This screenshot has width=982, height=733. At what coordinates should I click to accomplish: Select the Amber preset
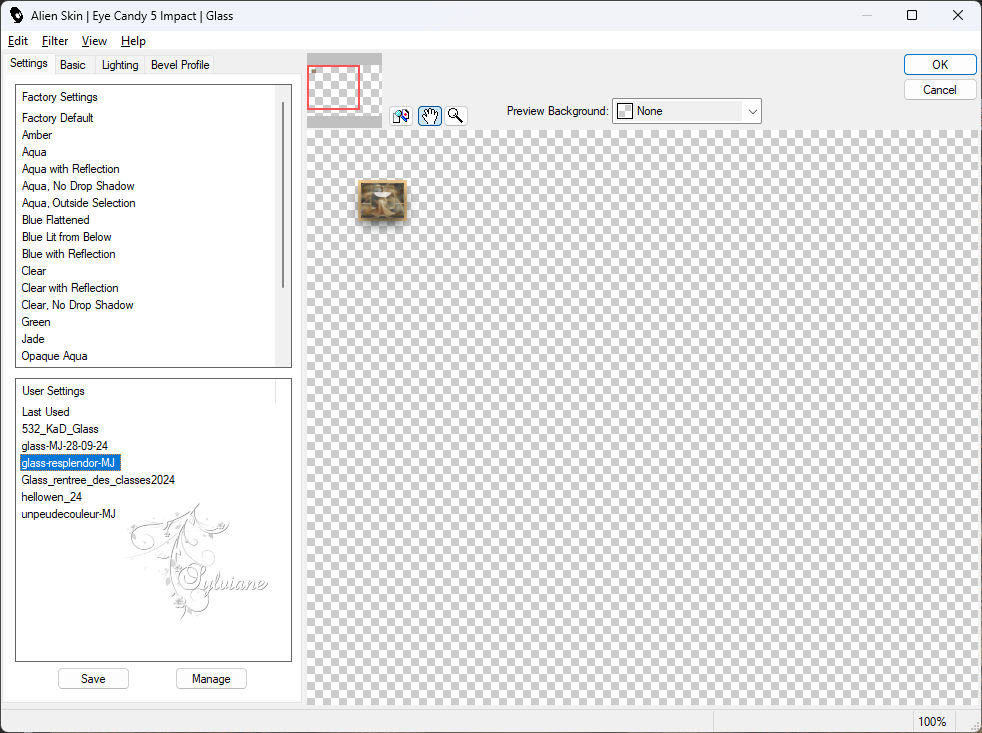tap(37, 135)
